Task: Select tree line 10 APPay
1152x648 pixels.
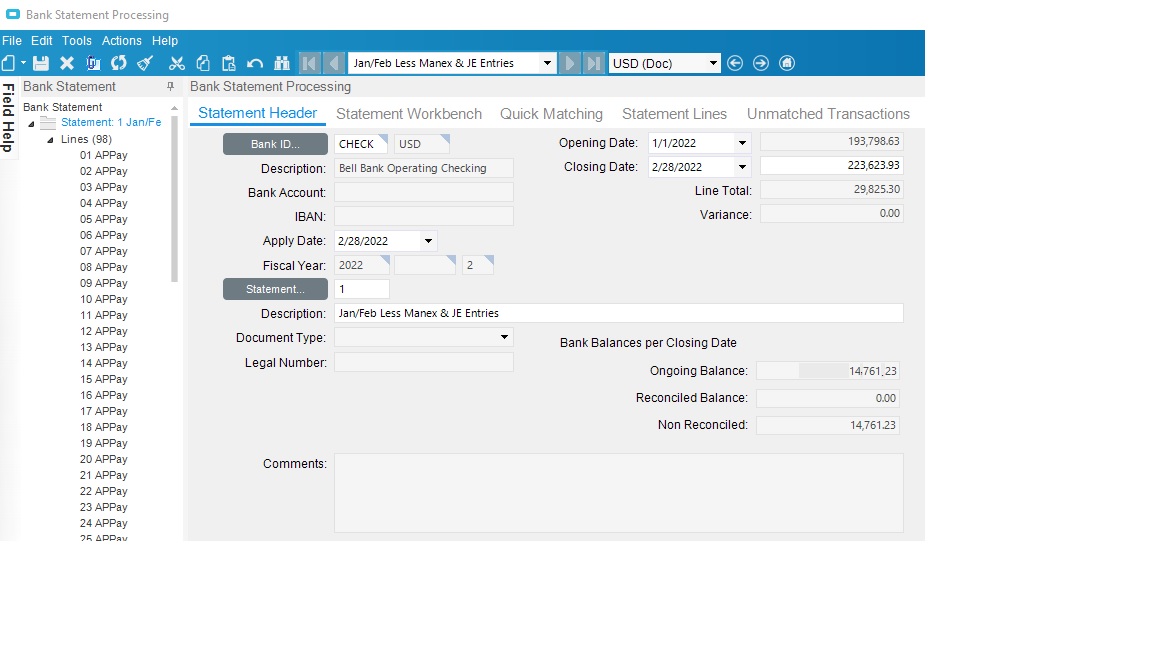Action: coord(104,299)
